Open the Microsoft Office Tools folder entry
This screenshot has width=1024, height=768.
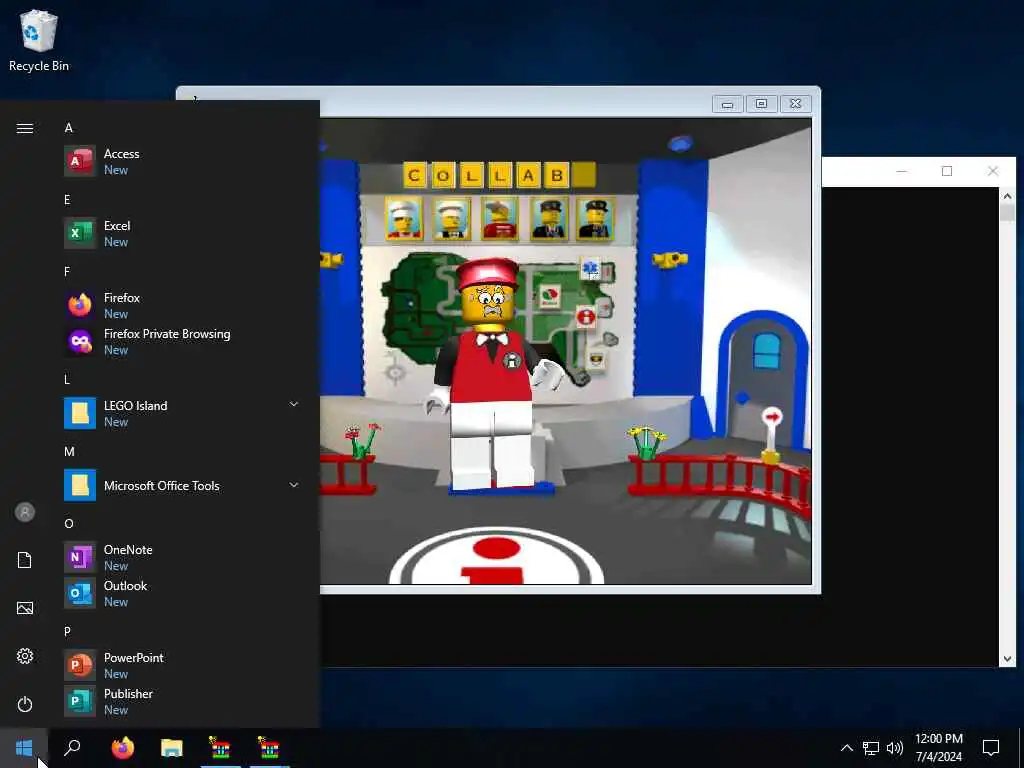(182, 485)
